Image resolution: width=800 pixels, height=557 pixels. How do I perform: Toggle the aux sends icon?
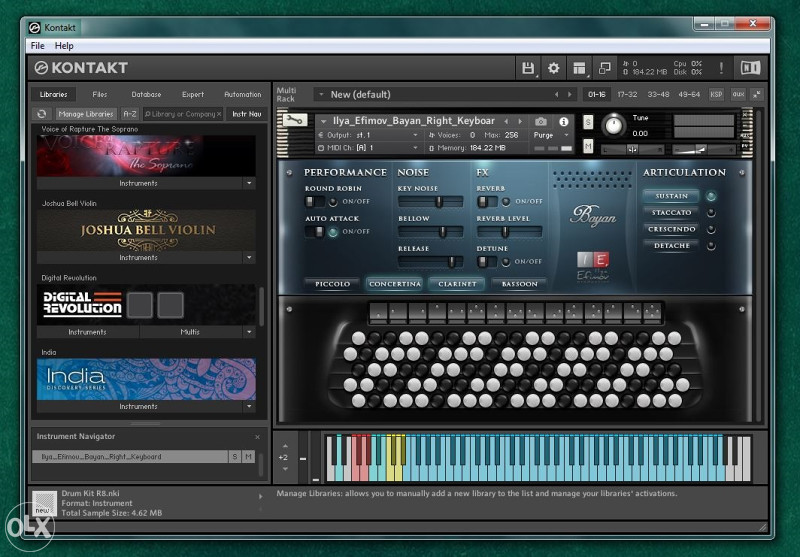(738, 94)
